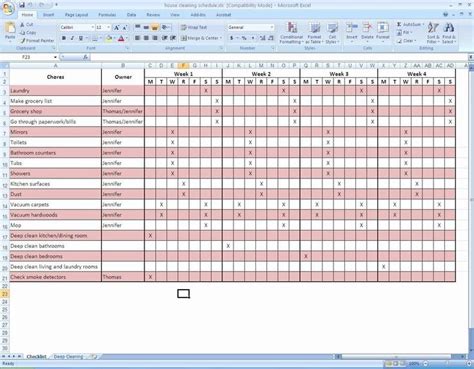Open the Name Box dropdown arrow

55,57
